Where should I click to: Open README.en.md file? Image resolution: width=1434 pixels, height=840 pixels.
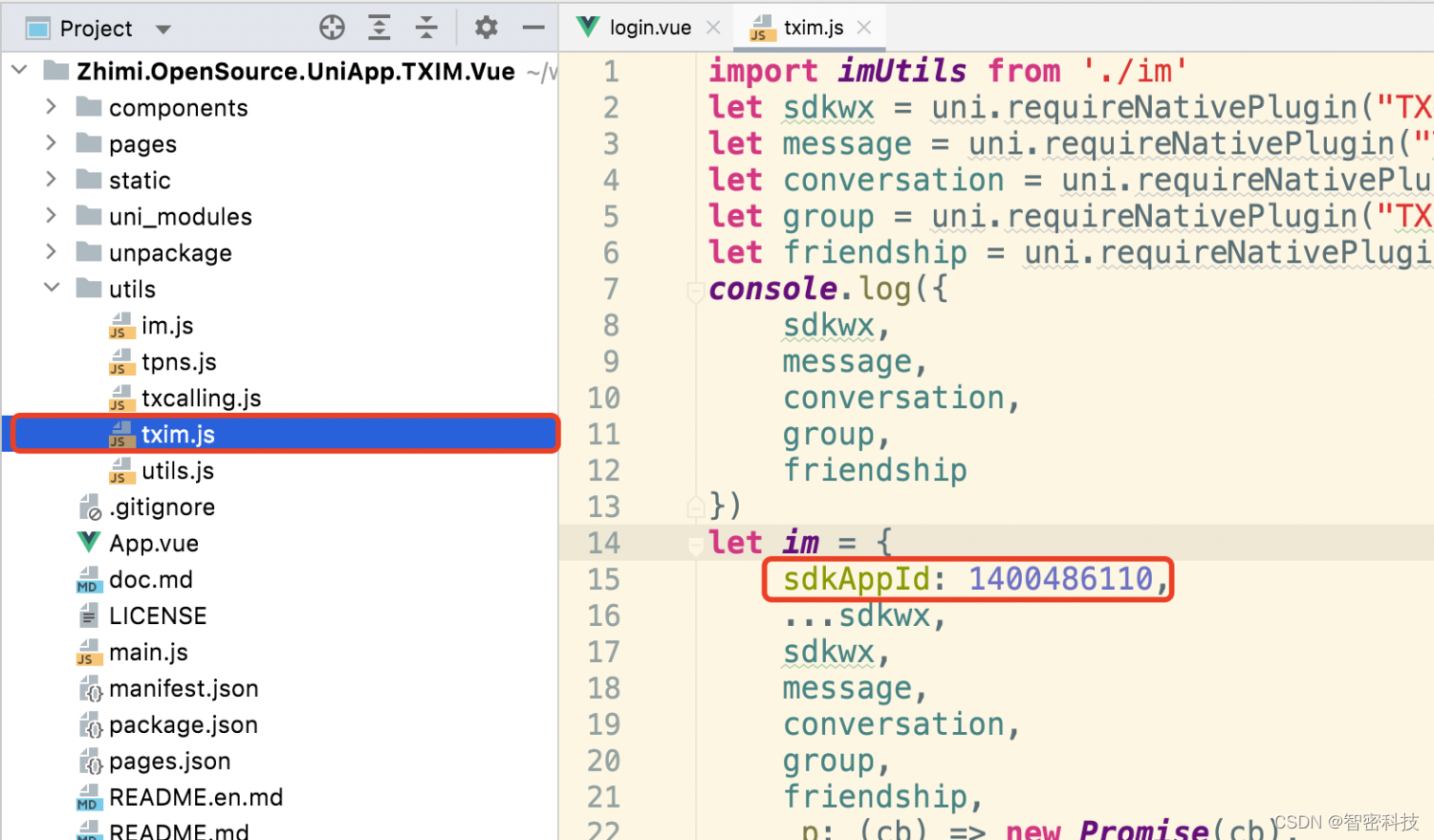[196, 798]
